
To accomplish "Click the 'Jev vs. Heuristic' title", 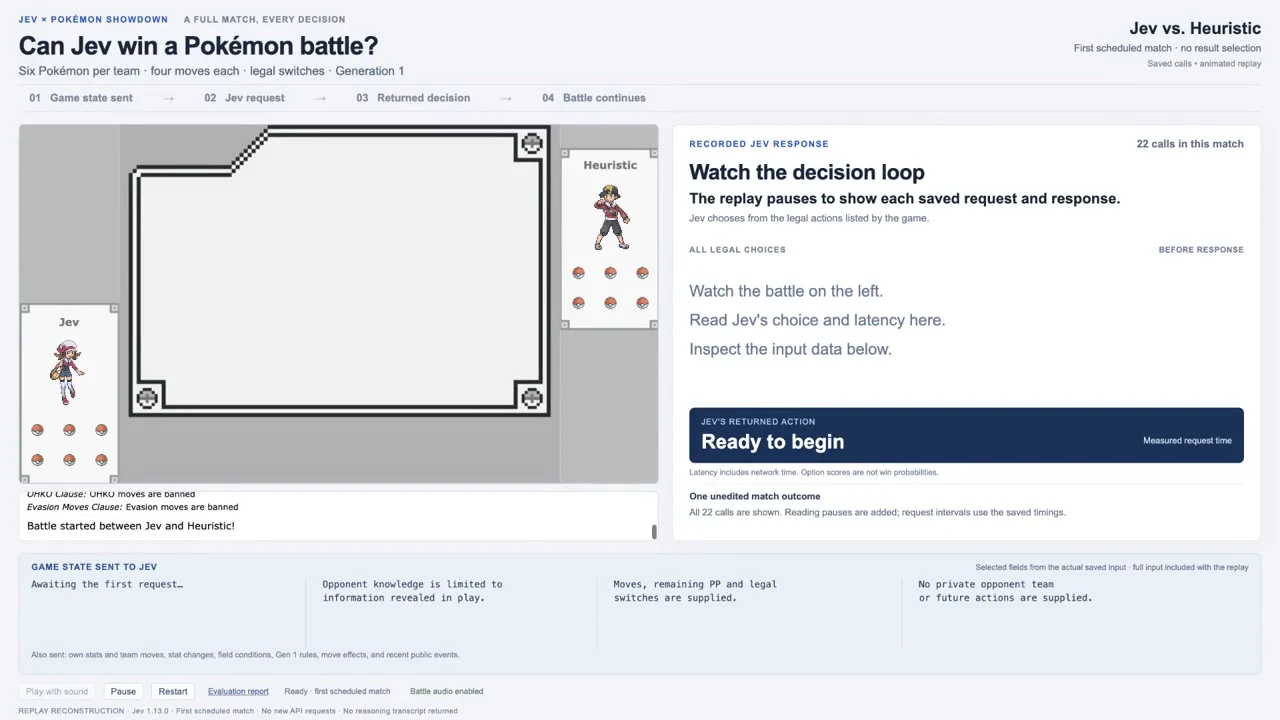I will tap(1195, 28).
